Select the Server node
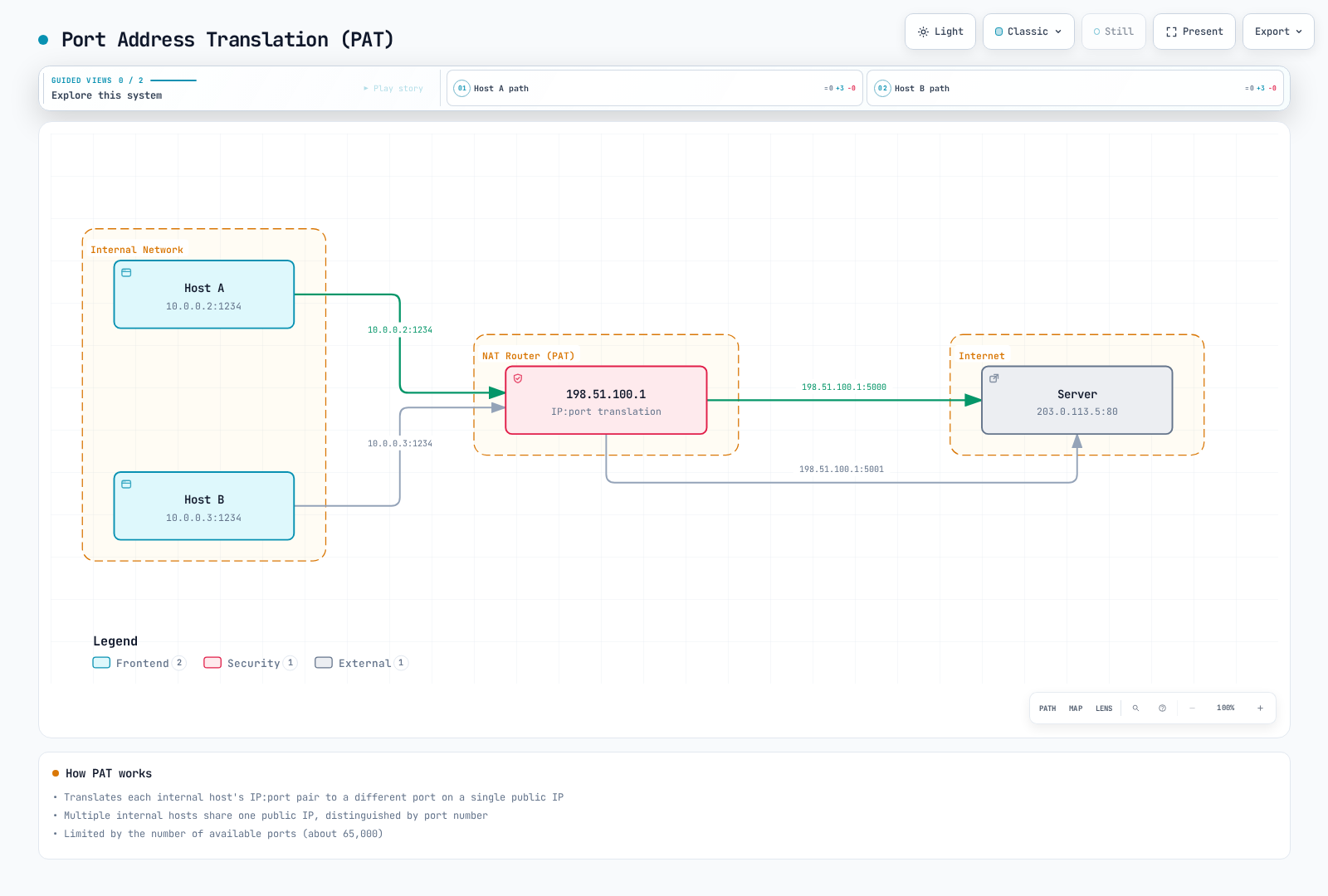This screenshot has height=896, width=1328. (x=1077, y=400)
